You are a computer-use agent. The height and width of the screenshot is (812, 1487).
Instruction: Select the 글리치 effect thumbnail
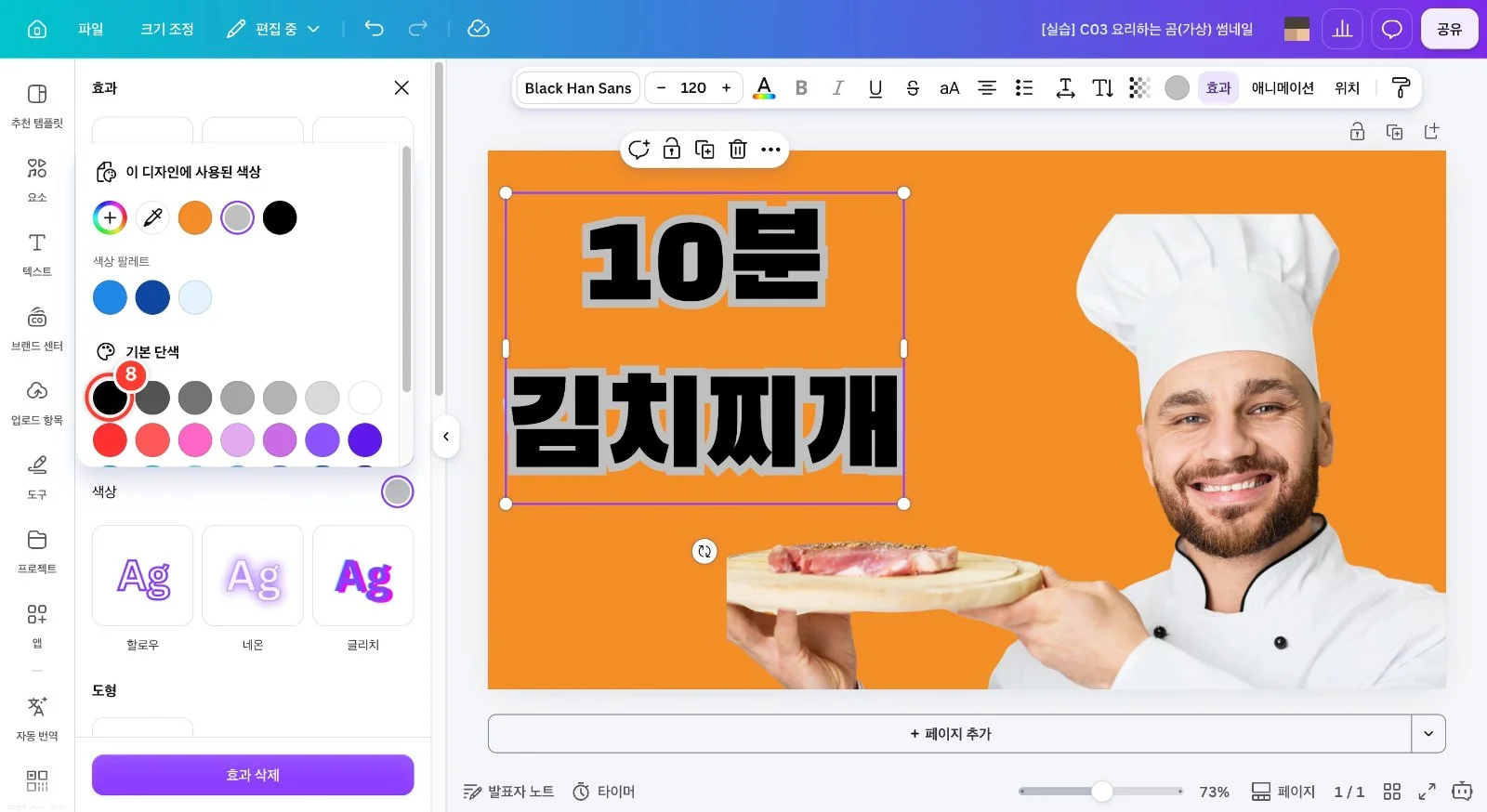coord(363,576)
